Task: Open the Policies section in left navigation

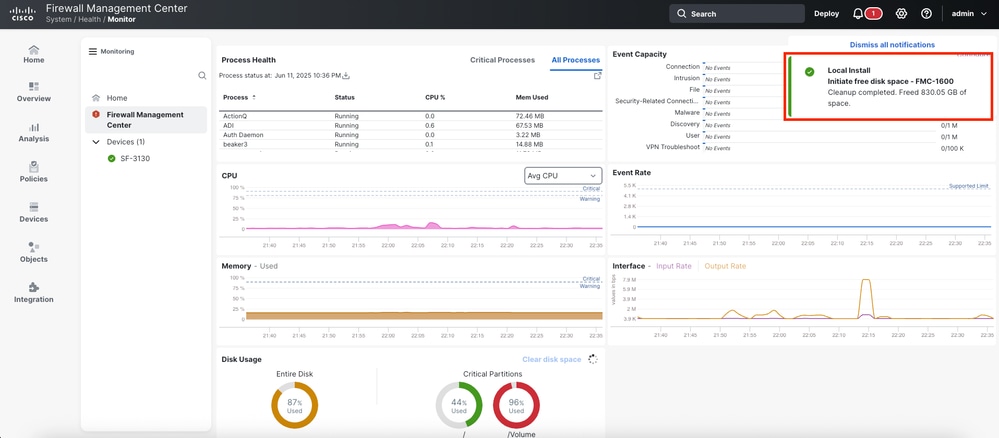Action: (x=34, y=172)
